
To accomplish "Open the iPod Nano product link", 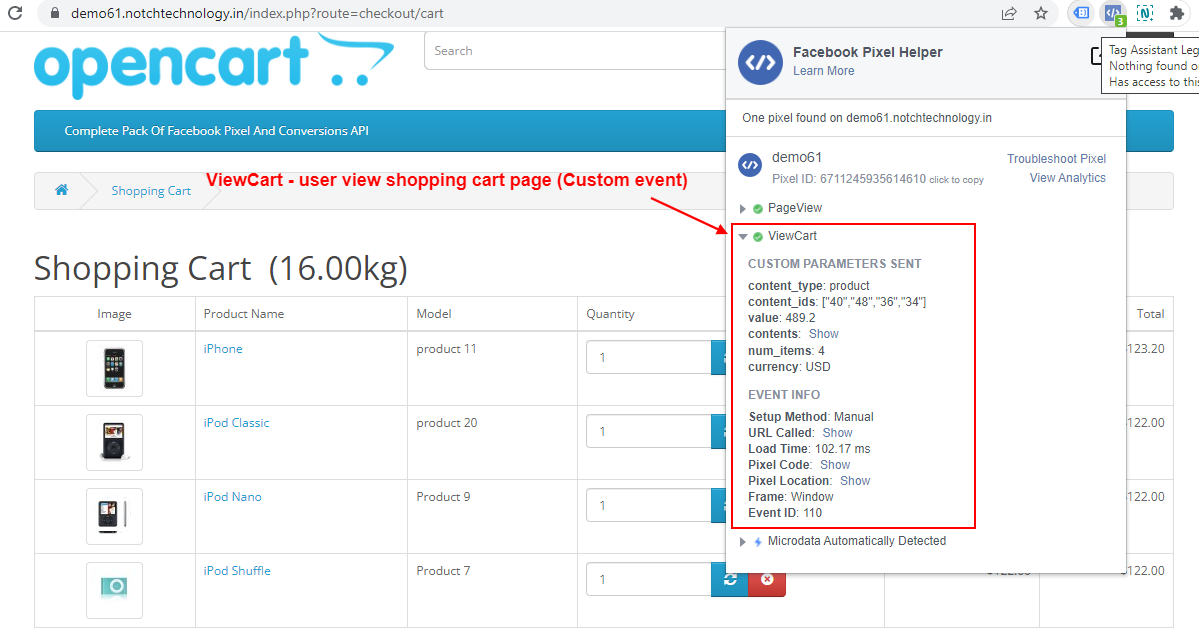I will [232, 497].
